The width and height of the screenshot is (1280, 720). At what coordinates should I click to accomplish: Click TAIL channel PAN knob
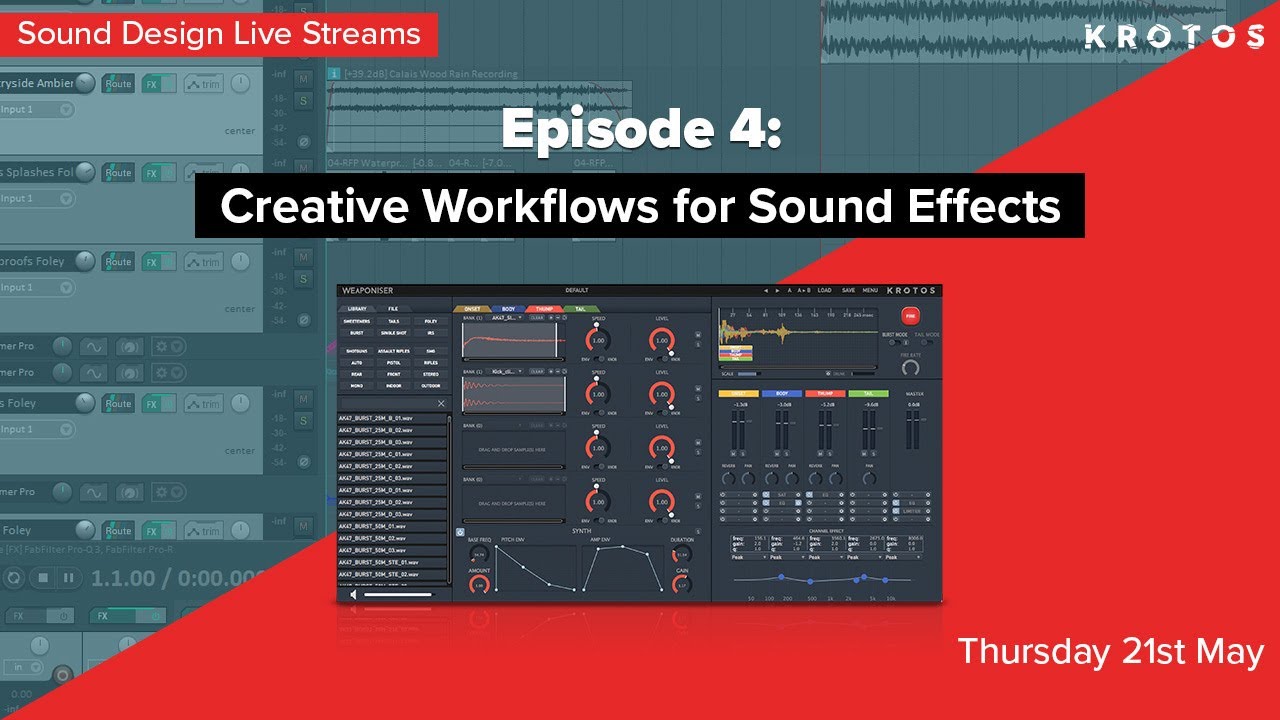869,478
